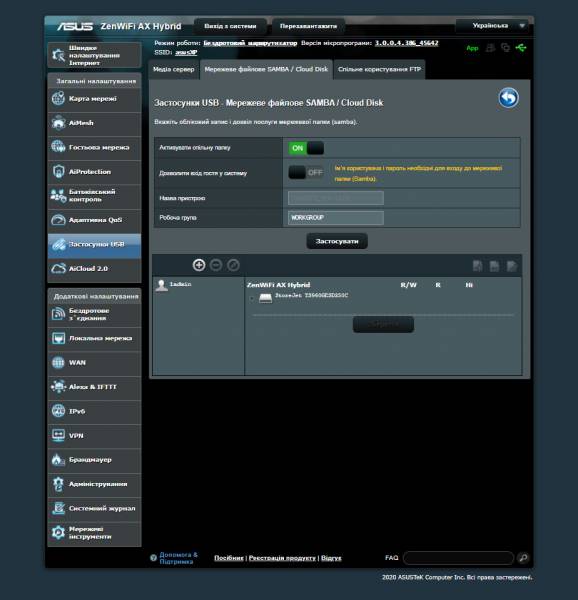578x600 pixels.
Task: Open Administration page
Action: (x=94, y=484)
